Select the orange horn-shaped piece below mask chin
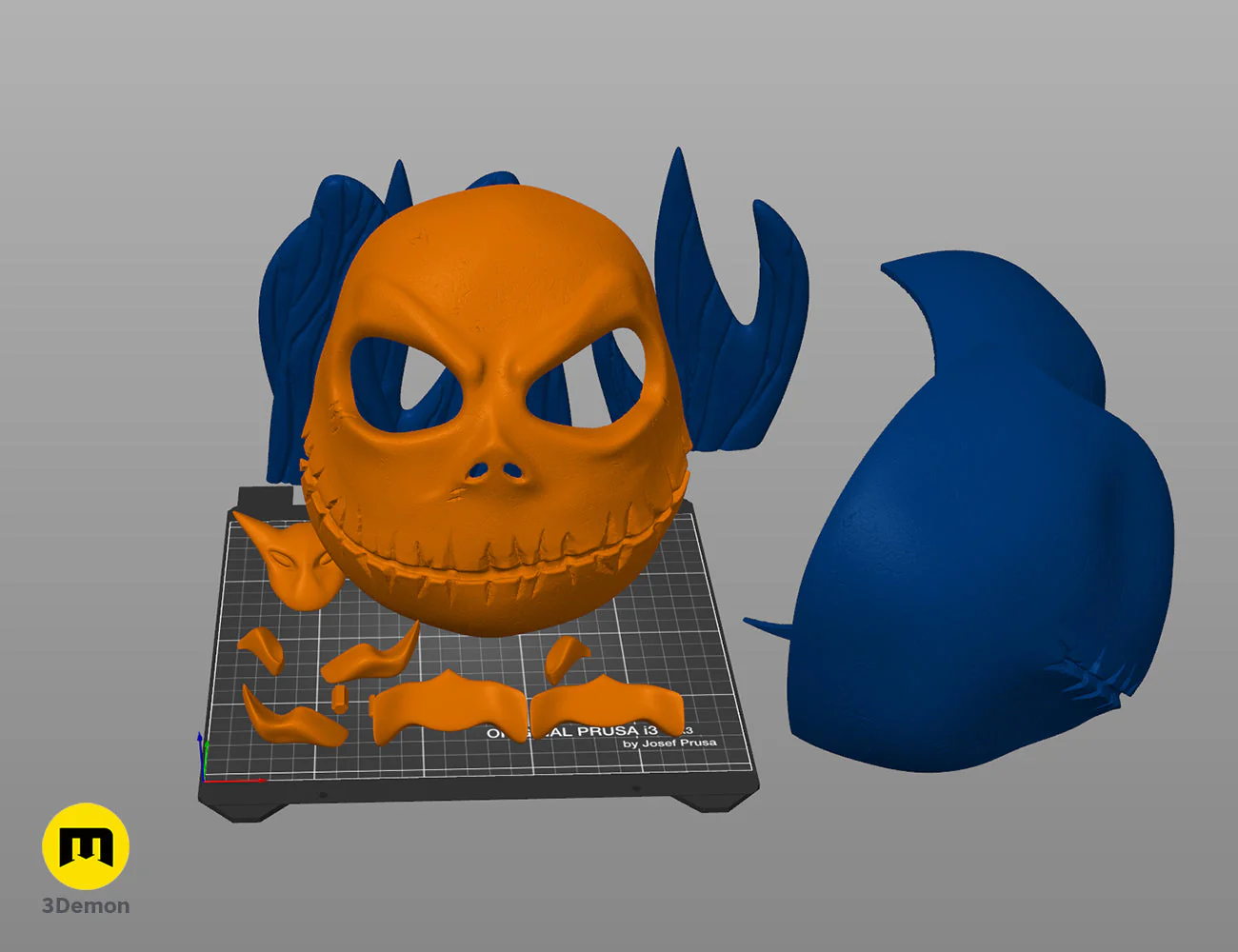The height and width of the screenshot is (952, 1238). [371, 657]
